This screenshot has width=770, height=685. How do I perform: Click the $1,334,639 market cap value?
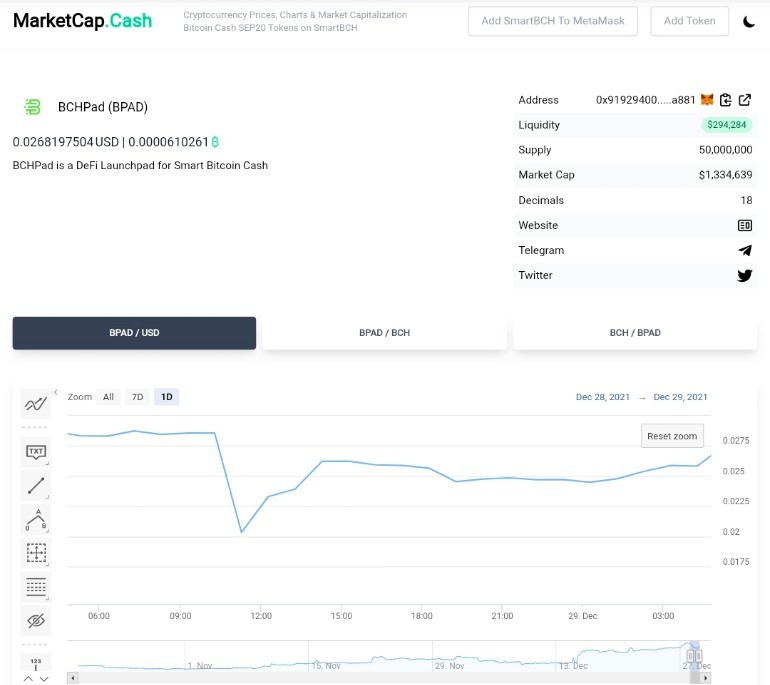(x=725, y=175)
